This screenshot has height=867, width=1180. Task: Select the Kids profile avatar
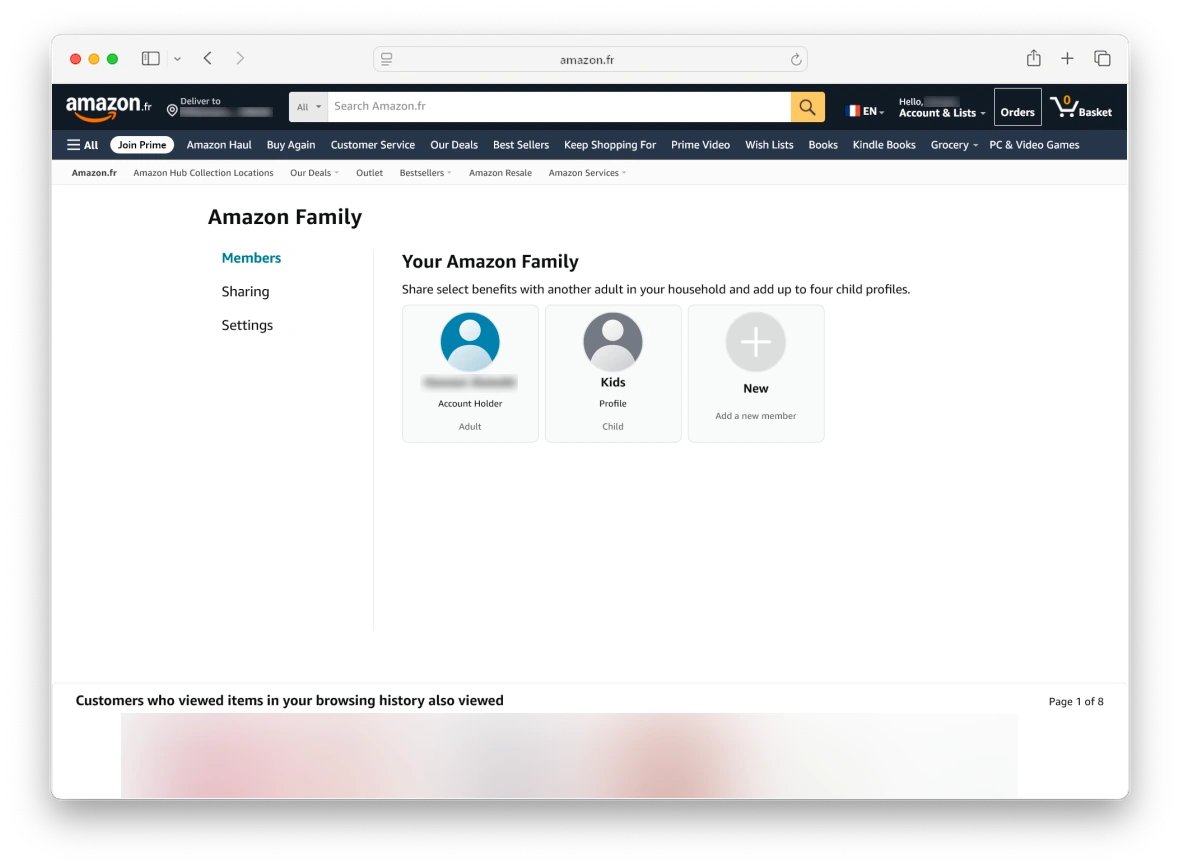613,342
